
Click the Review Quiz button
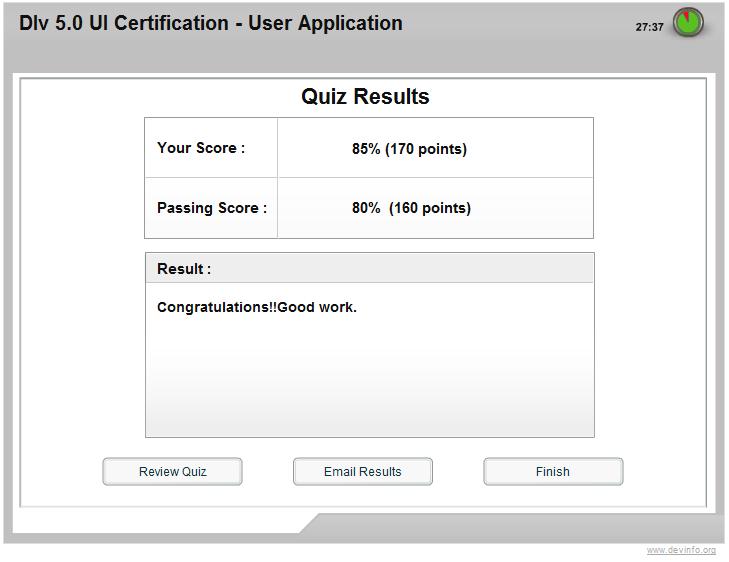click(x=172, y=471)
